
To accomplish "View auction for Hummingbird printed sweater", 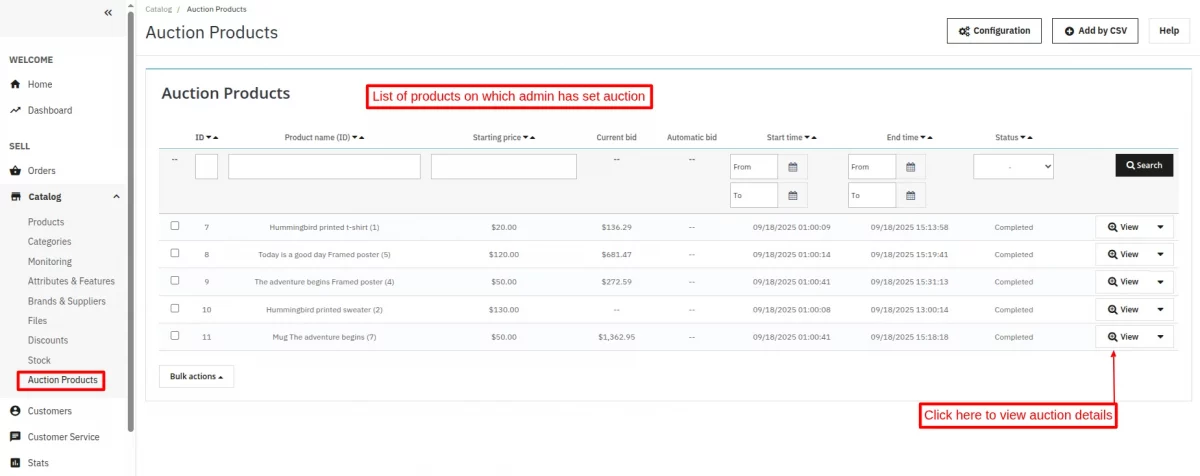I will pos(1122,309).
